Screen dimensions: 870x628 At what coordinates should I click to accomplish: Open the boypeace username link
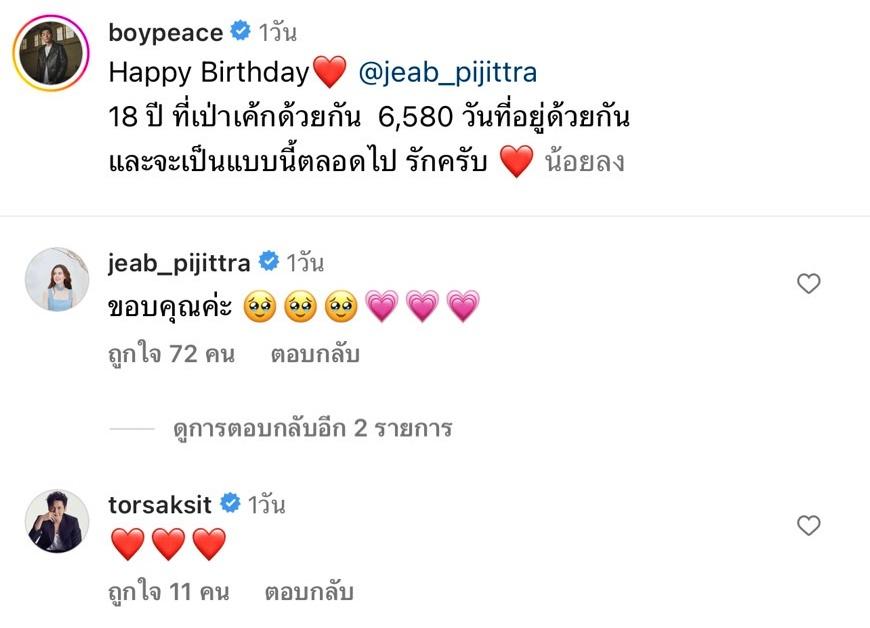(165, 33)
